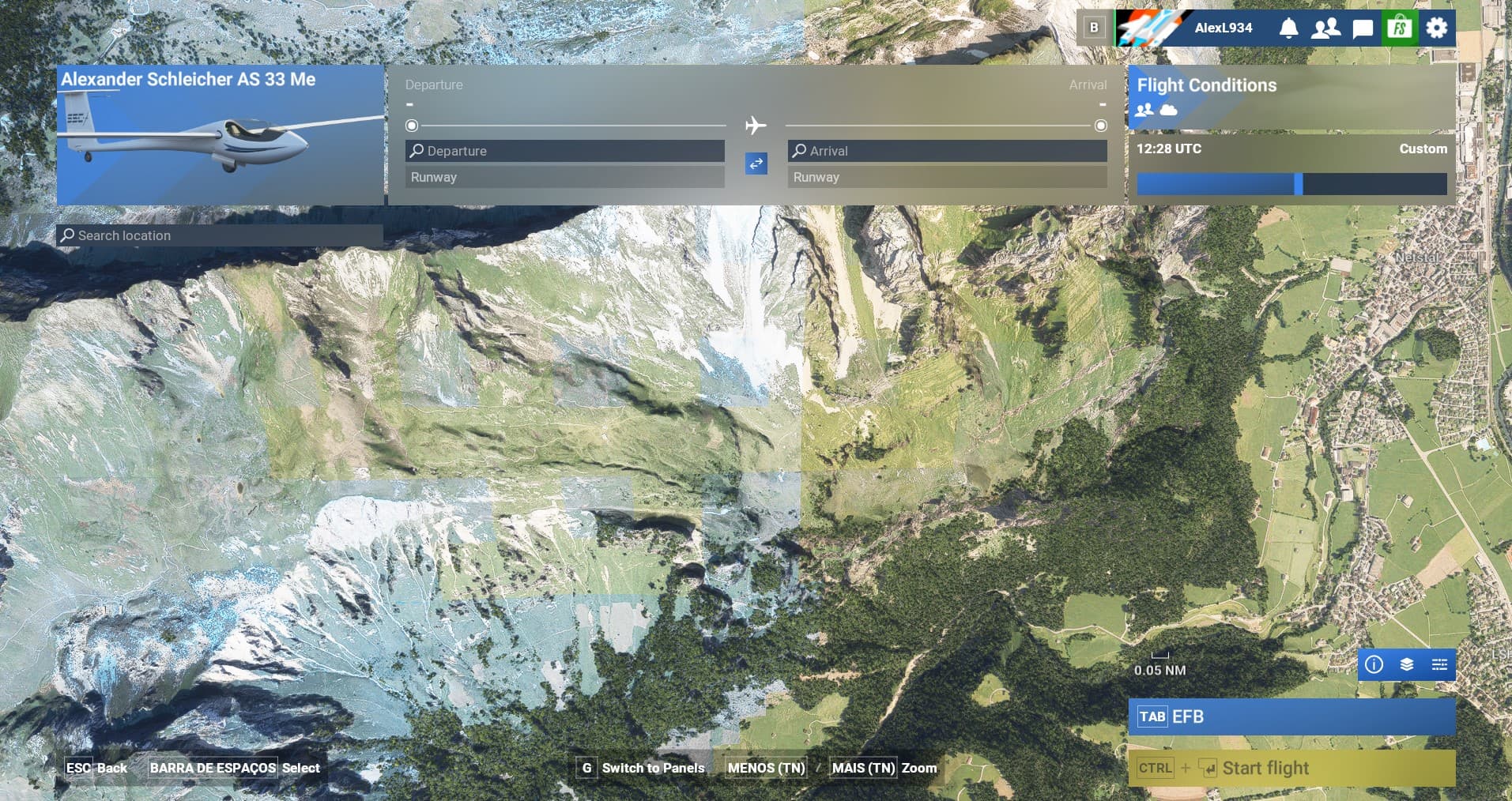
Task: Swap departure and arrival airports
Action: click(x=756, y=164)
